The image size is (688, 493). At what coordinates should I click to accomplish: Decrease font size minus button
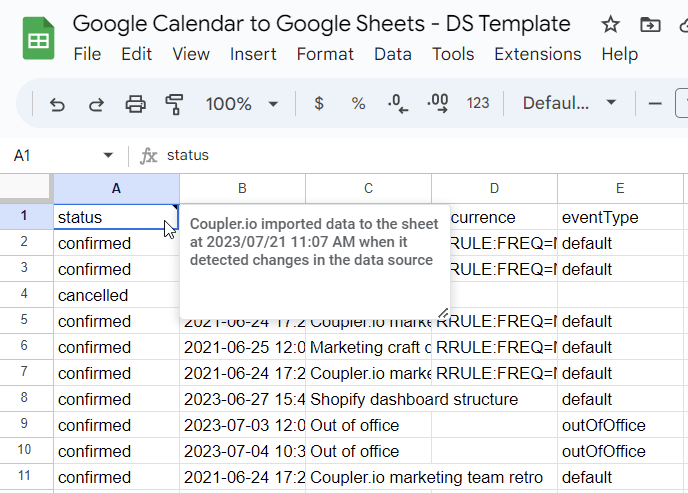[655, 104]
